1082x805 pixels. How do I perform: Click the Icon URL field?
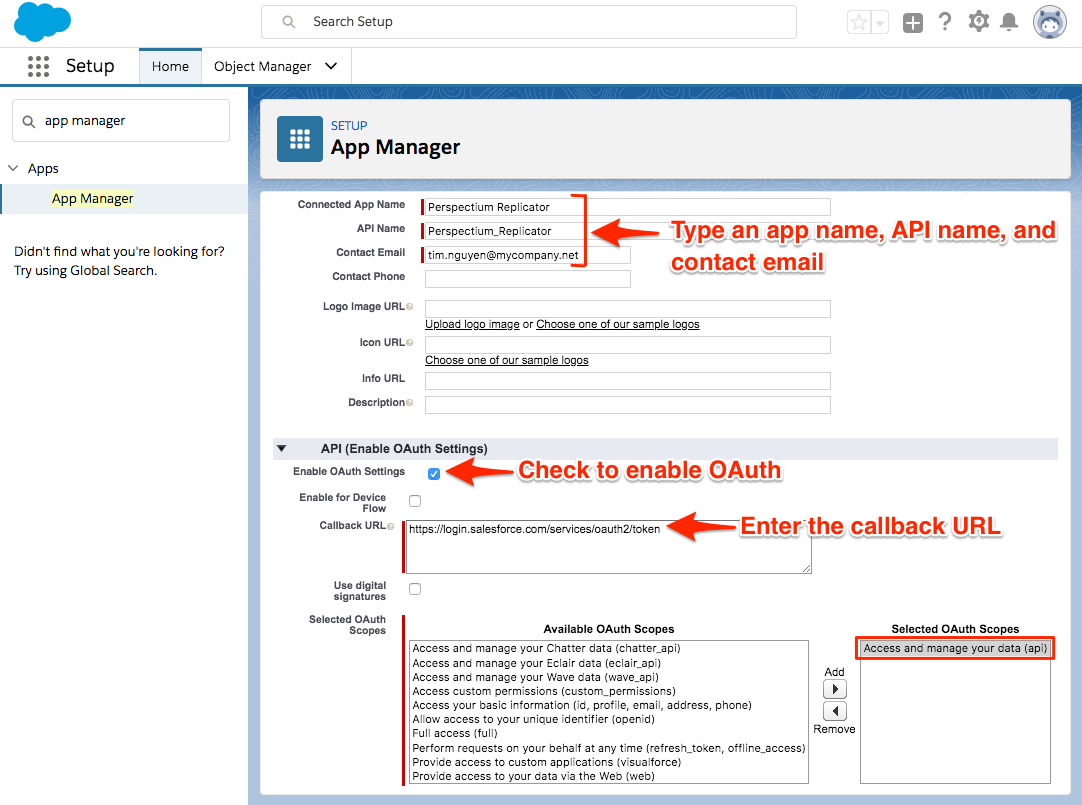click(627, 344)
